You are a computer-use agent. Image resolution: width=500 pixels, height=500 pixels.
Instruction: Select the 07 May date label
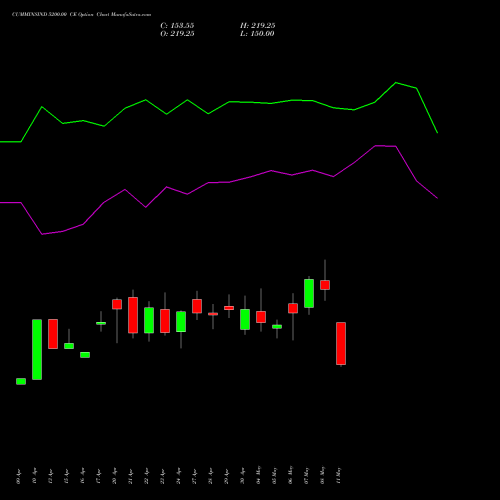click(x=306, y=476)
